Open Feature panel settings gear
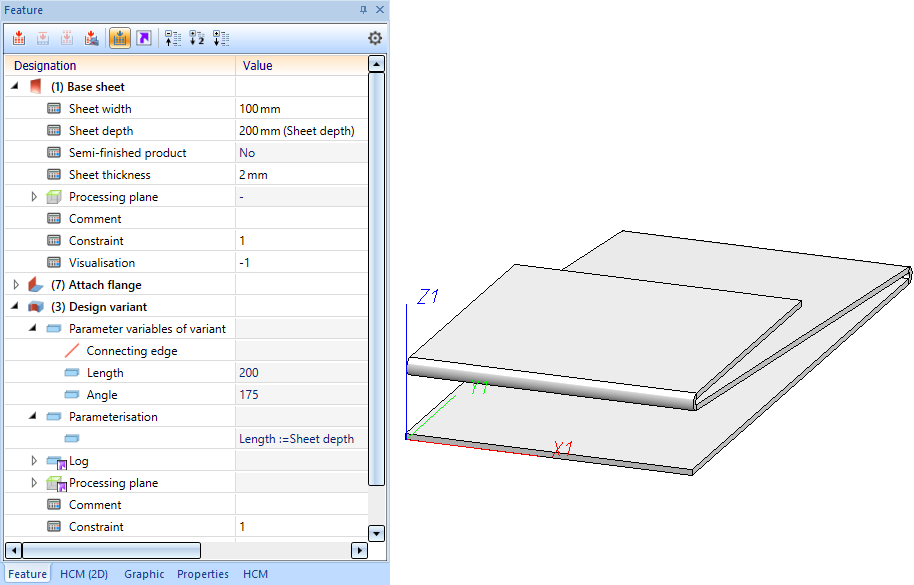The image size is (914, 585). pyautogui.click(x=375, y=38)
